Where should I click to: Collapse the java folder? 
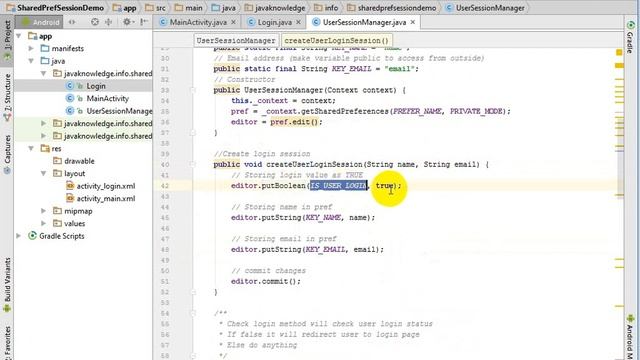[31, 61]
